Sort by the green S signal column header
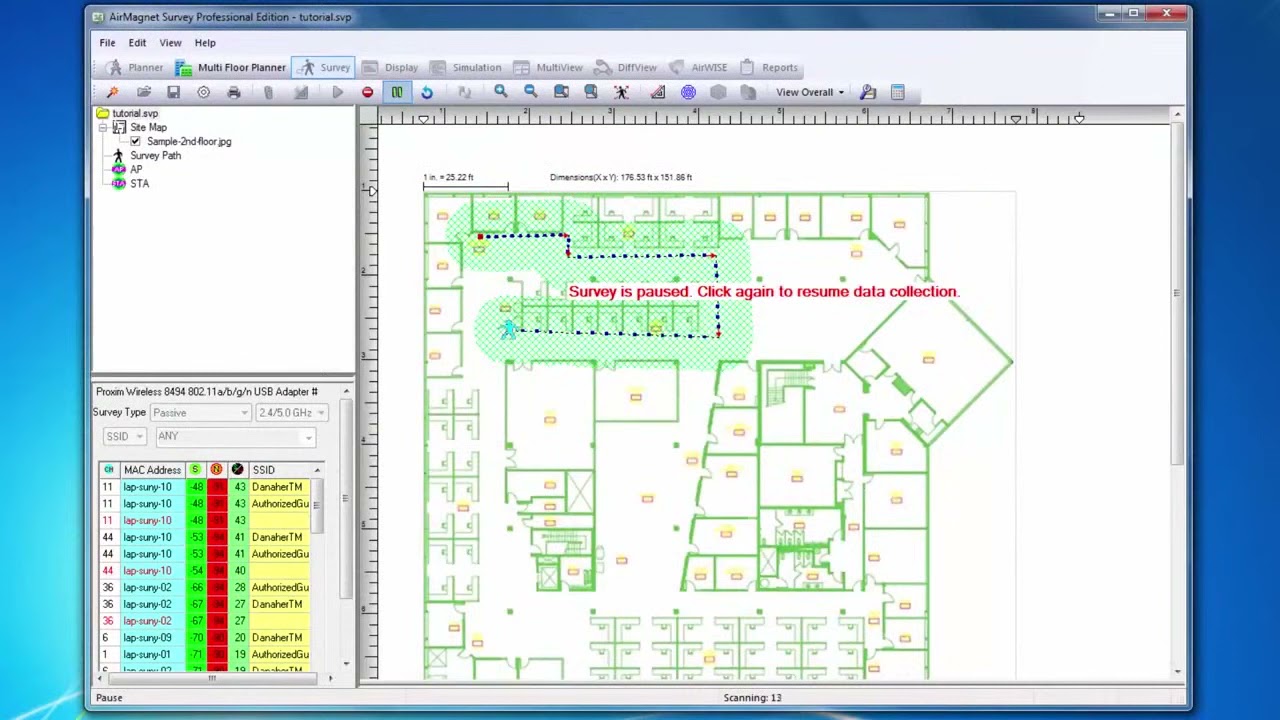The image size is (1280, 720). coord(195,470)
